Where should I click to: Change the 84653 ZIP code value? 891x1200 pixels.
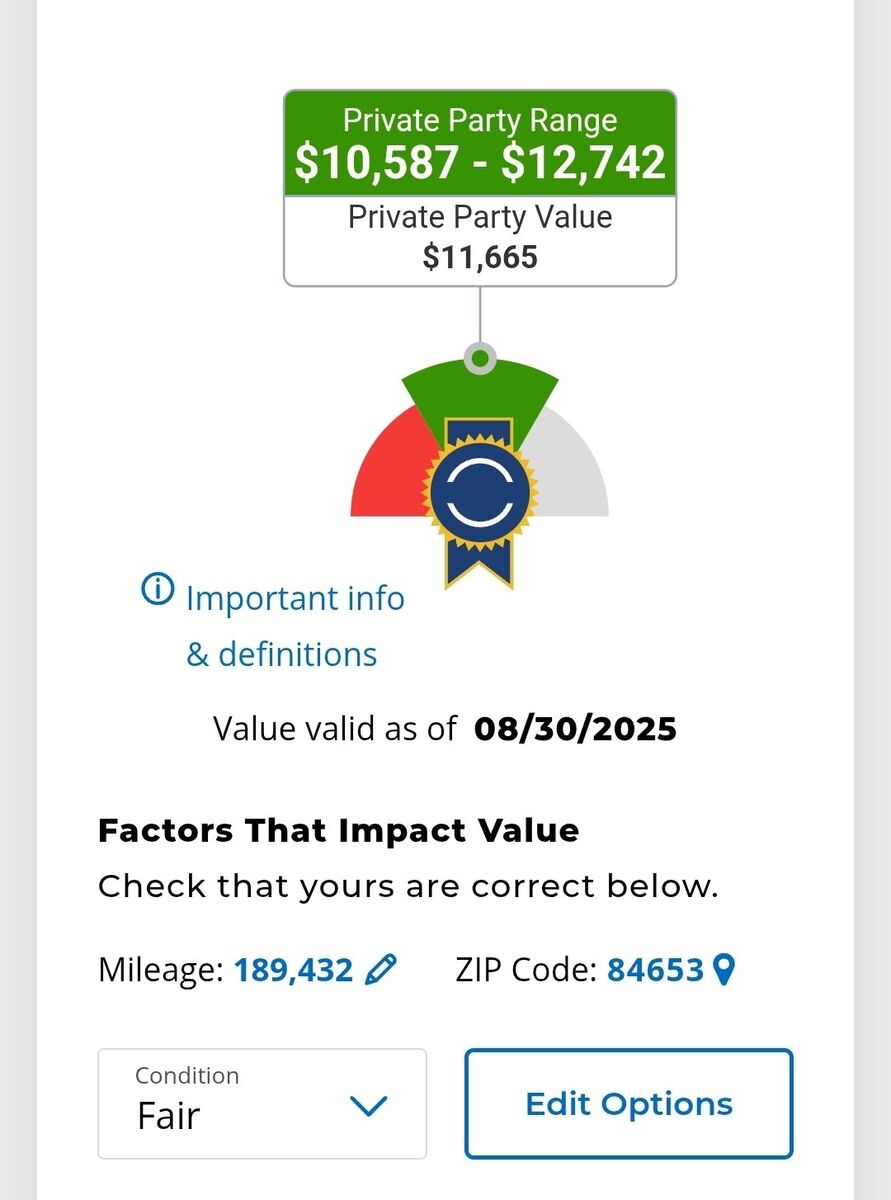pos(655,970)
